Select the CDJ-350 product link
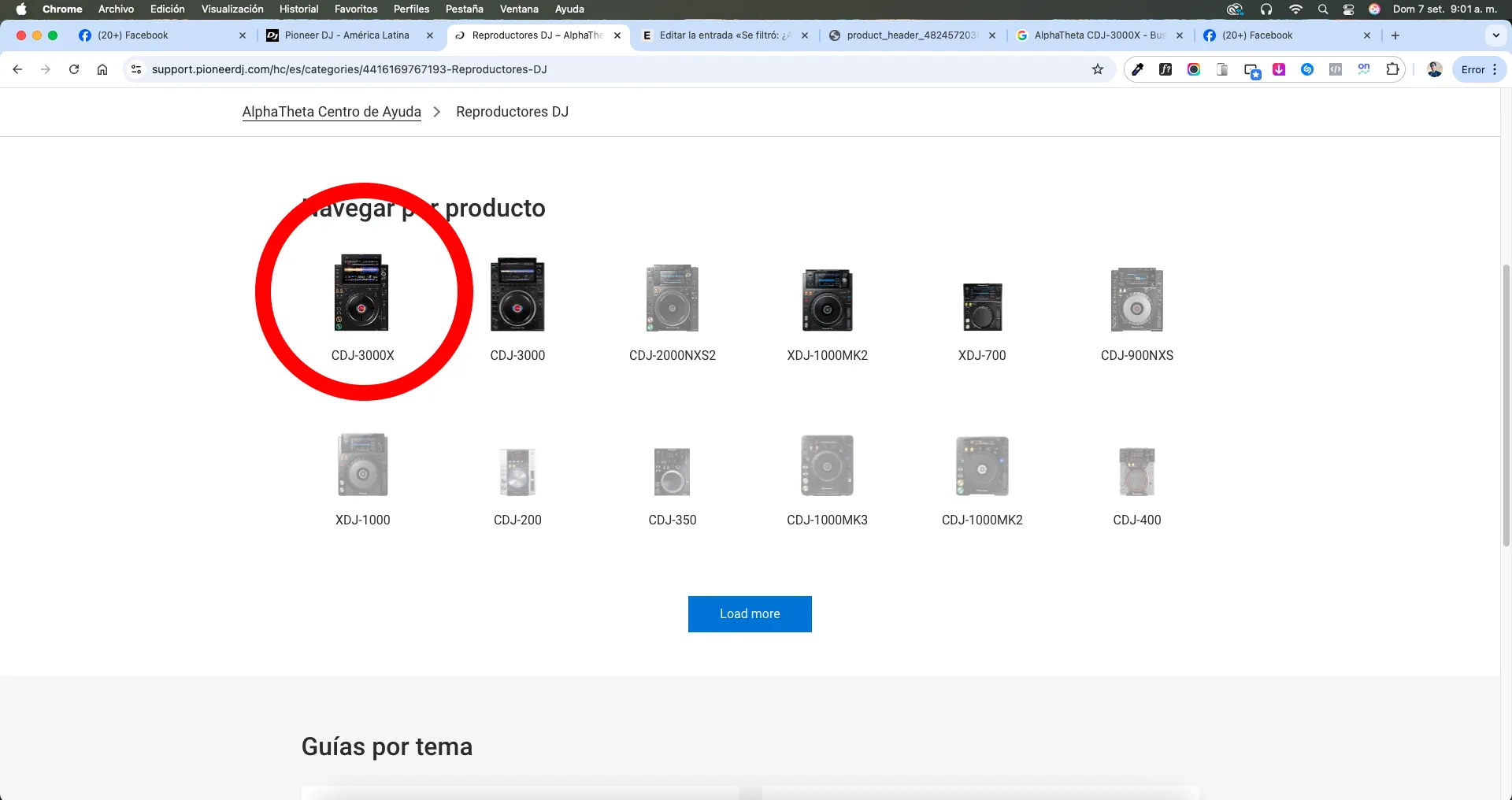The width and height of the screenshot is (1512, 800). 673,520
